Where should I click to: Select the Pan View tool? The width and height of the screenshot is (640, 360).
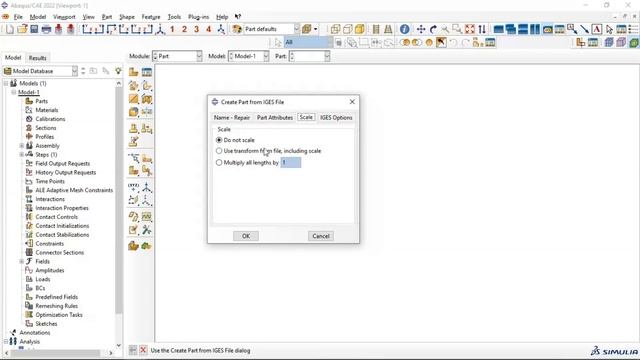421,29
